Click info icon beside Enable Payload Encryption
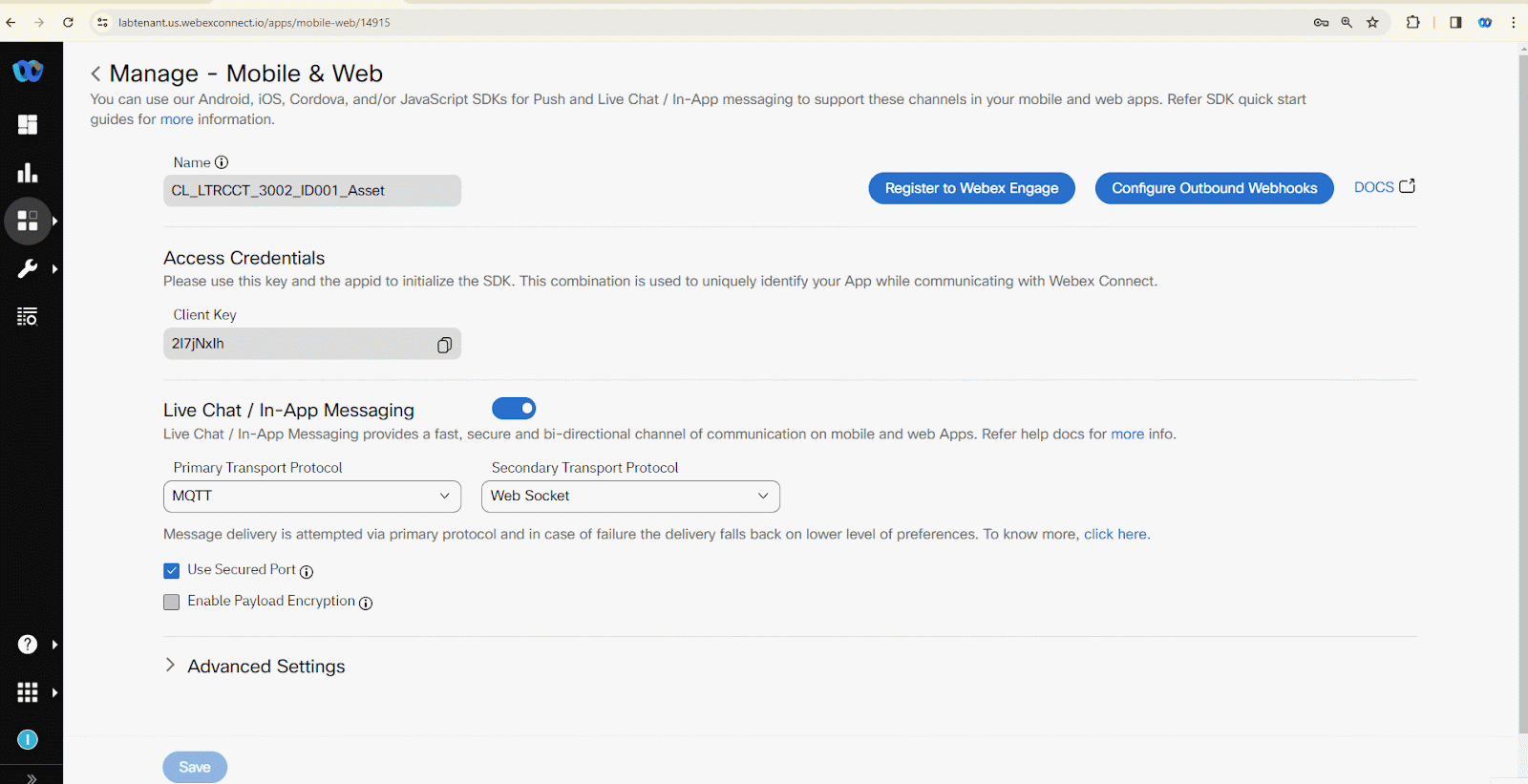Image resolution: width=1528 pixels, height=784 pixels. click(366, 604)
